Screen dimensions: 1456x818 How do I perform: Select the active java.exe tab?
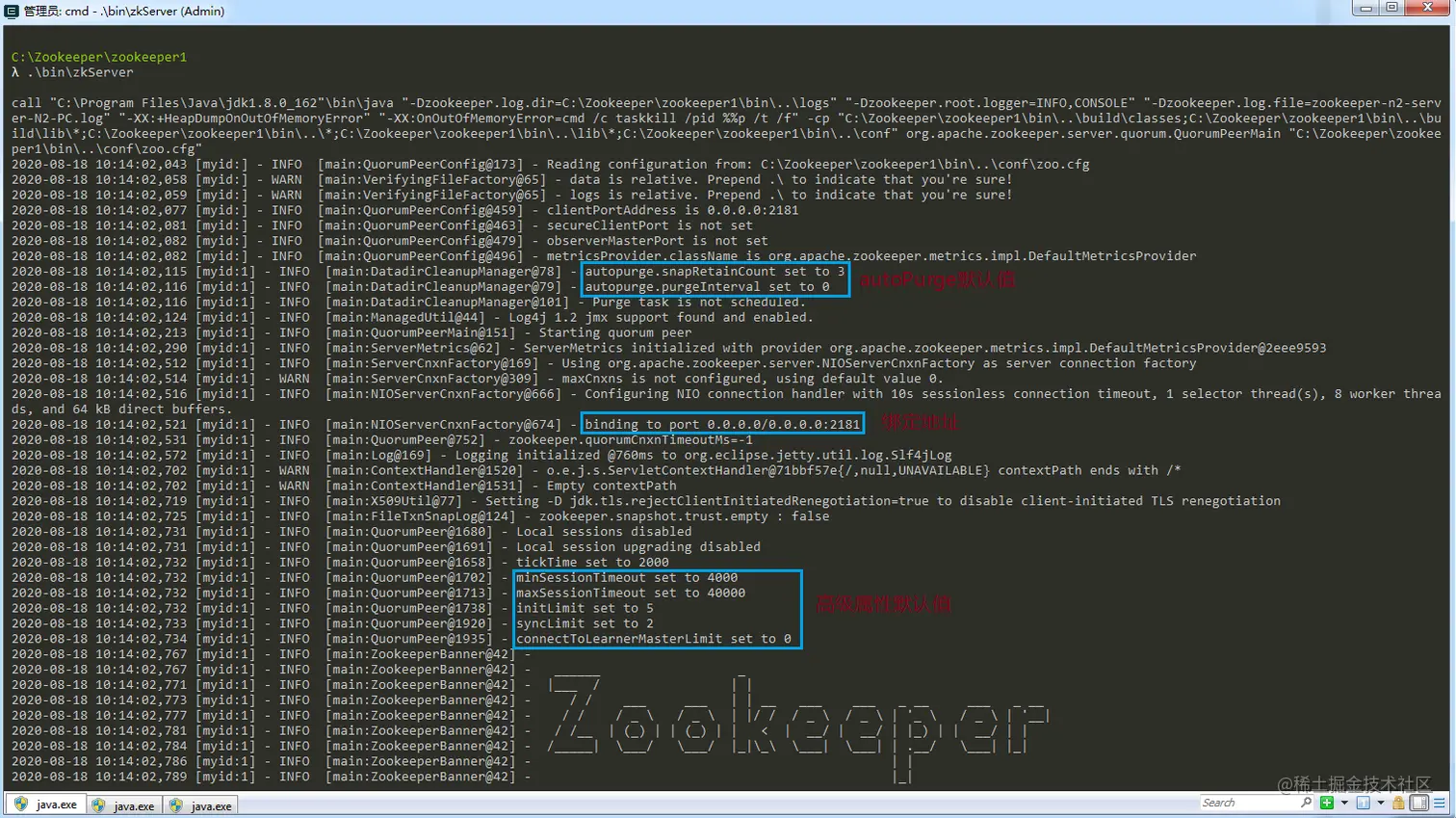[x=46, y=805]
